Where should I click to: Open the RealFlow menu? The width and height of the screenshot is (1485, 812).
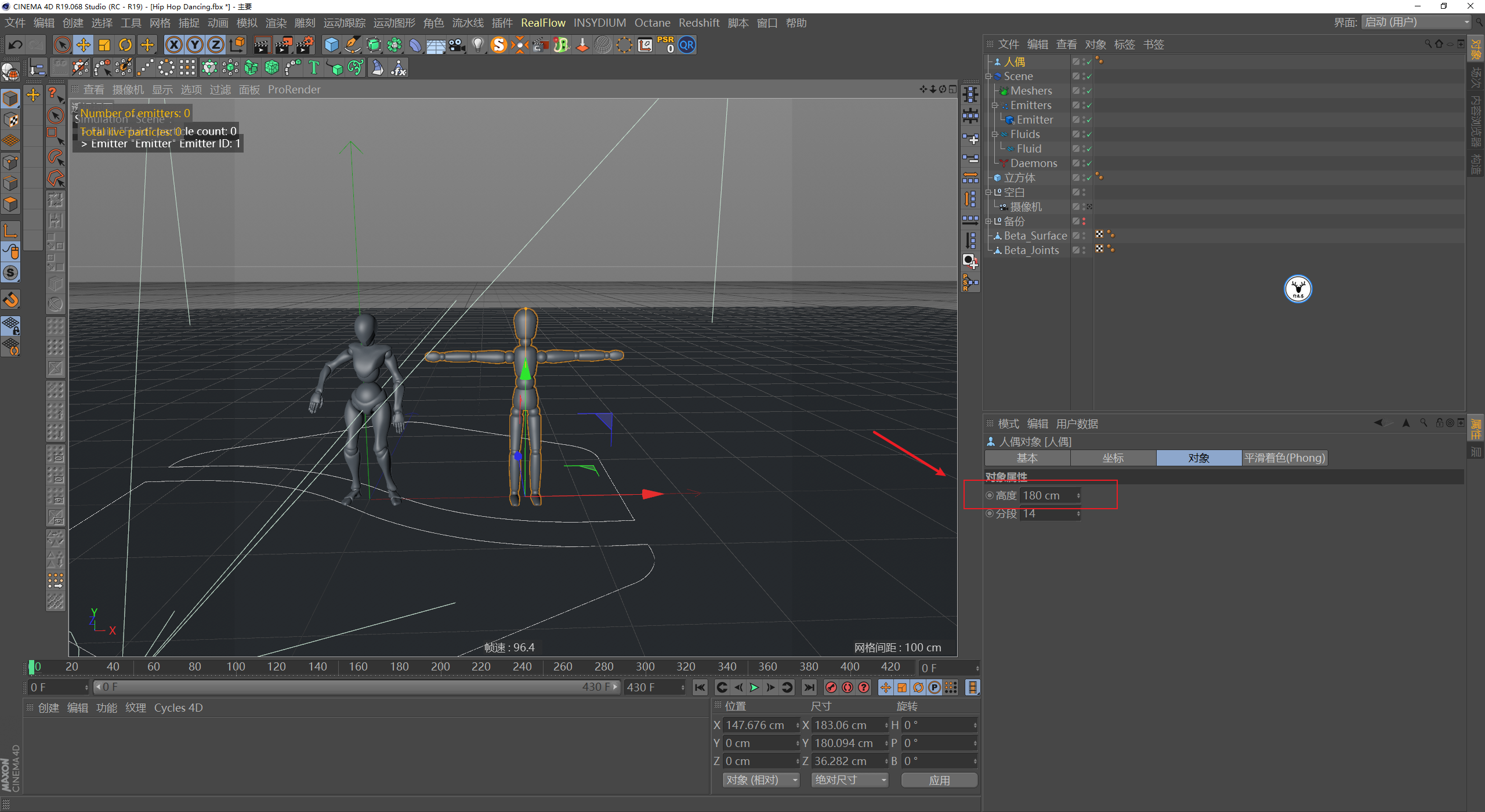coord(542,23)
